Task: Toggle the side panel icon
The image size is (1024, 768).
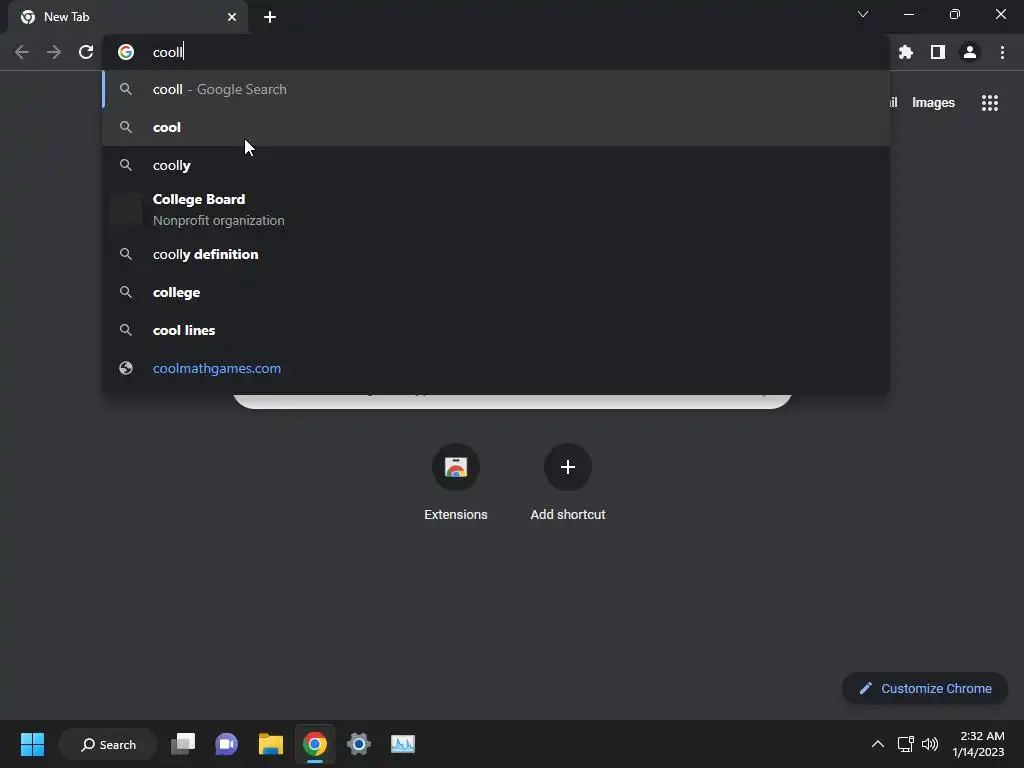Action: tap(938, 52)
